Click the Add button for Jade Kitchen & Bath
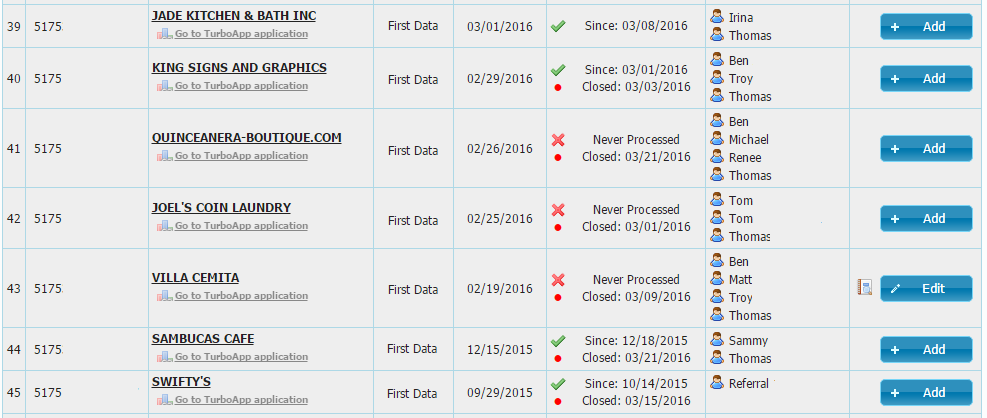The width and height of the screenshot is (987, 418). tap(926, 26)
